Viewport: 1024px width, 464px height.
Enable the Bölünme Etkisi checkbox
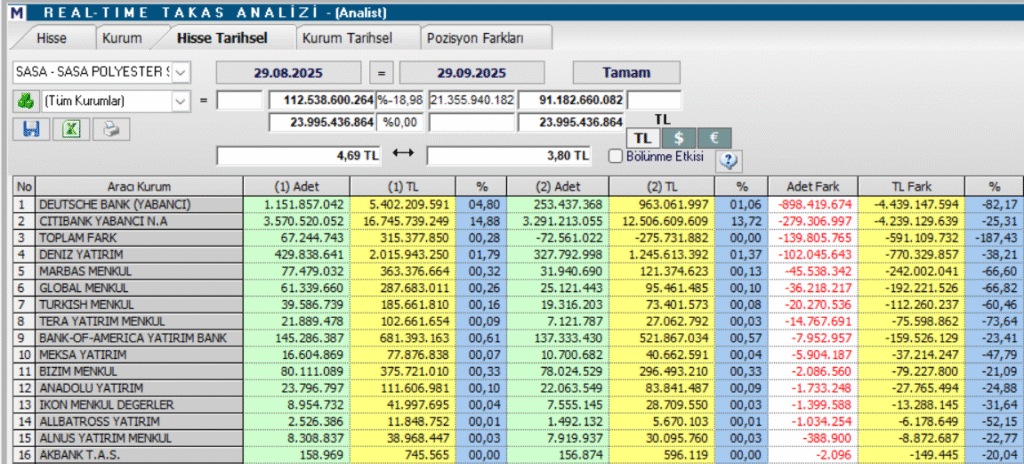click(x=615, y=156)
